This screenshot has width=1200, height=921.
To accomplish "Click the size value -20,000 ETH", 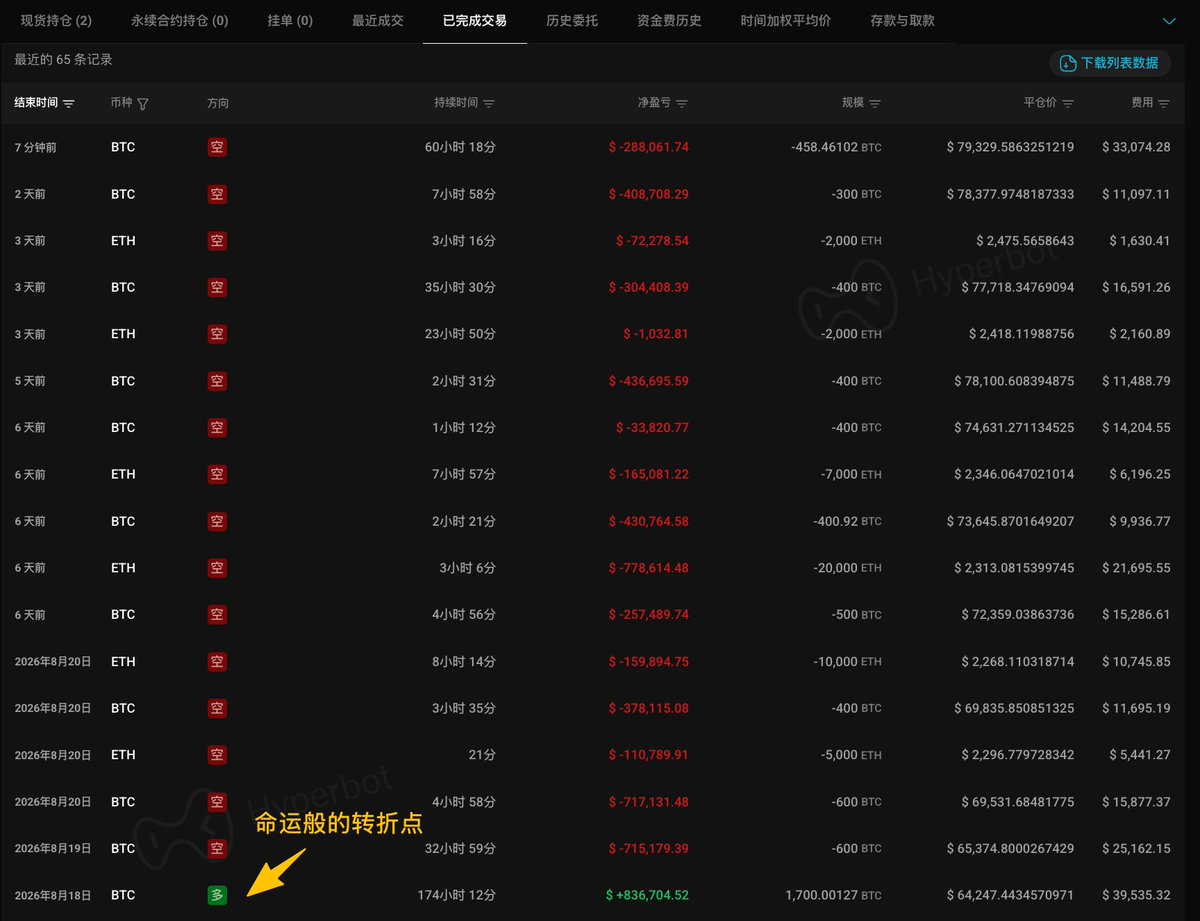I will (x=846, y=568).
